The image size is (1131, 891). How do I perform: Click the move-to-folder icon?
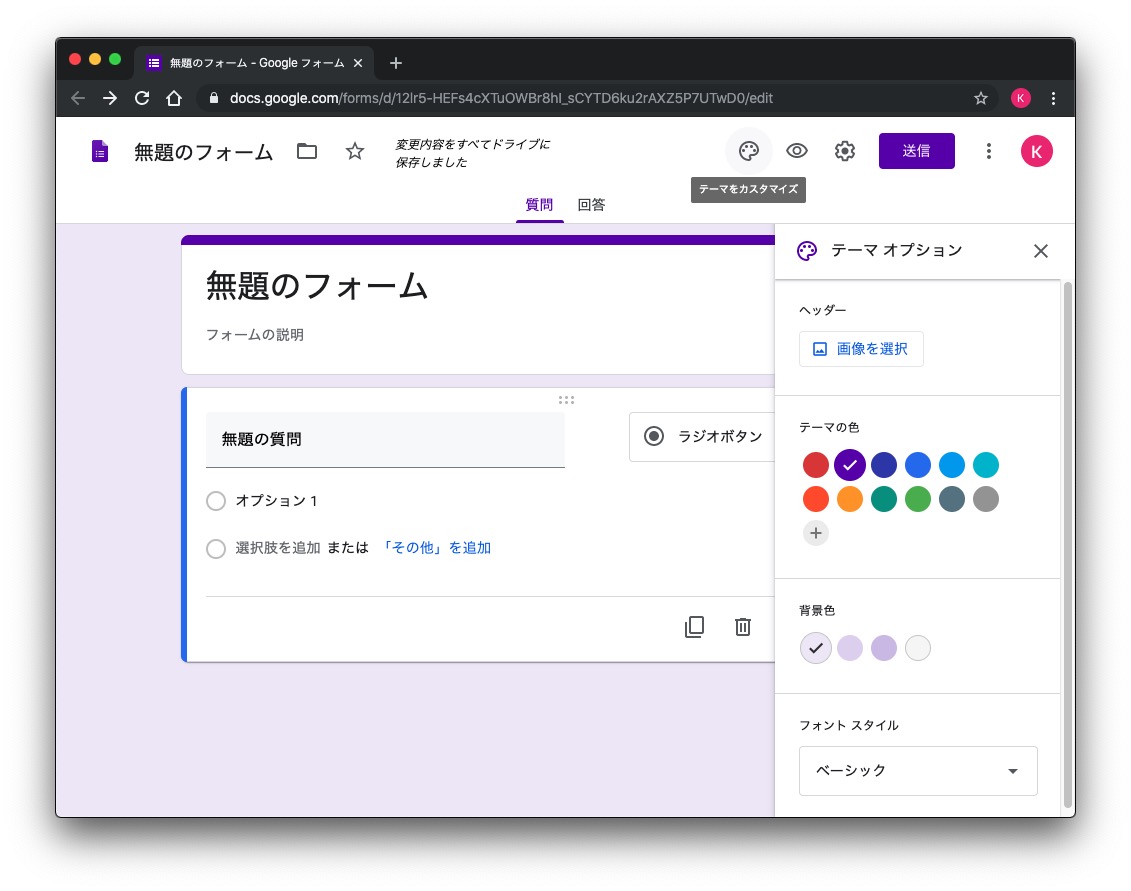click(307, 151)
